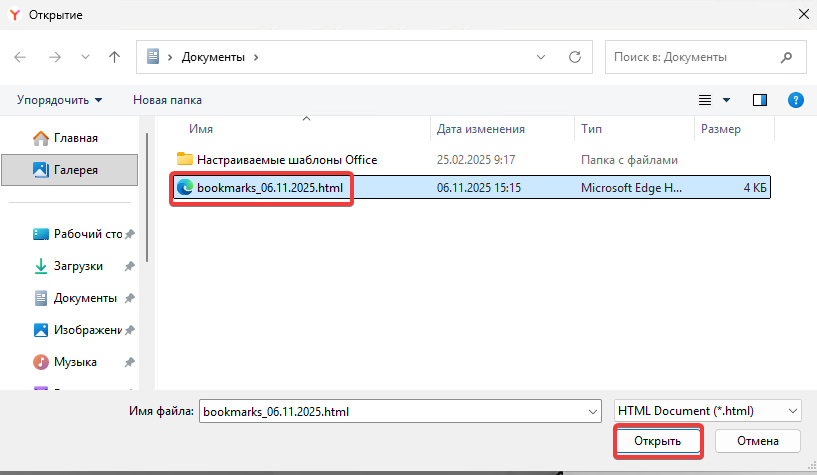Select Музыка in the navigation pane
Image resolution: width=817 pixels, height=475 pixels.
tap(75, 361)
